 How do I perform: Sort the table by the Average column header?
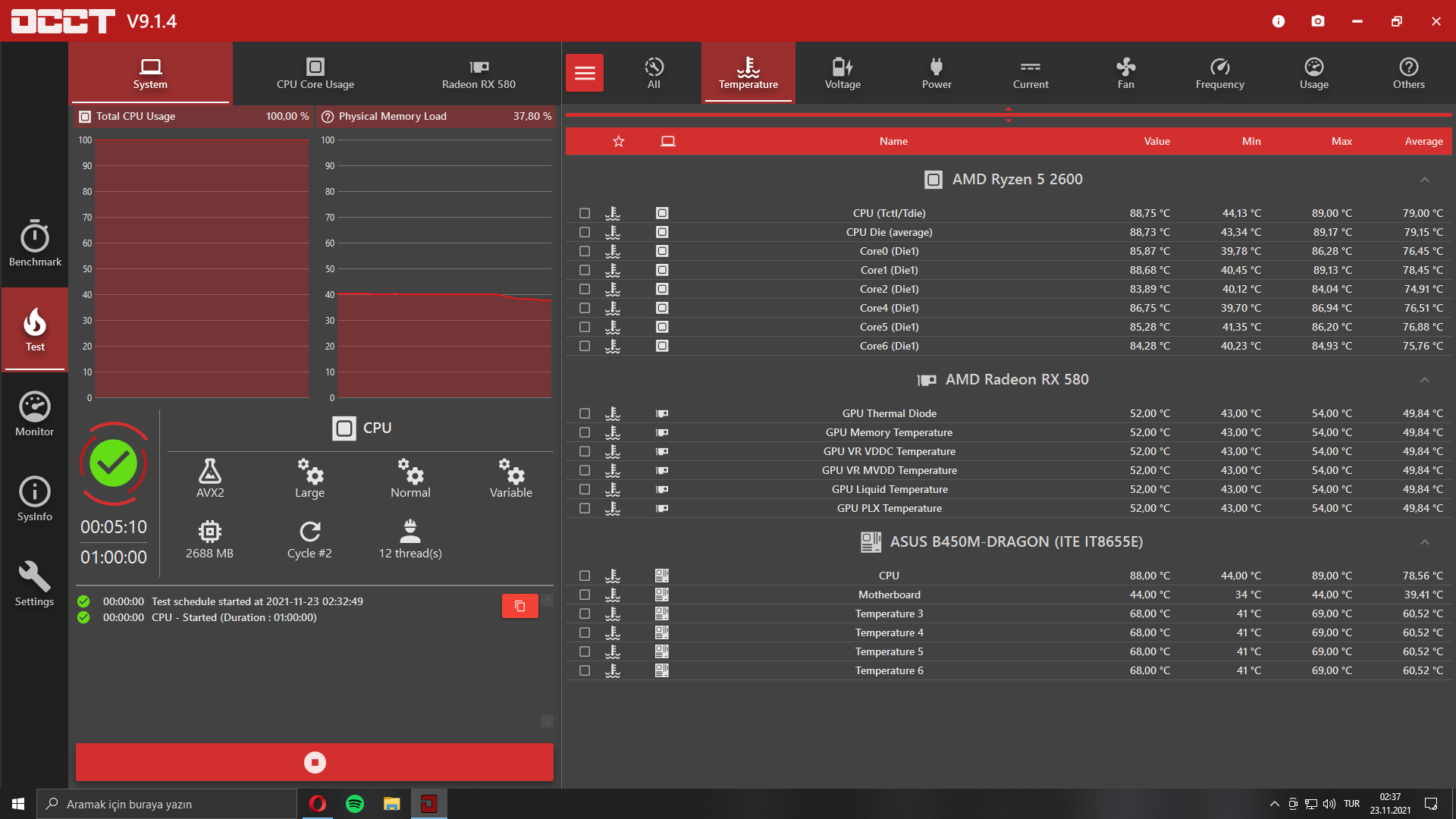point(1423,141)
